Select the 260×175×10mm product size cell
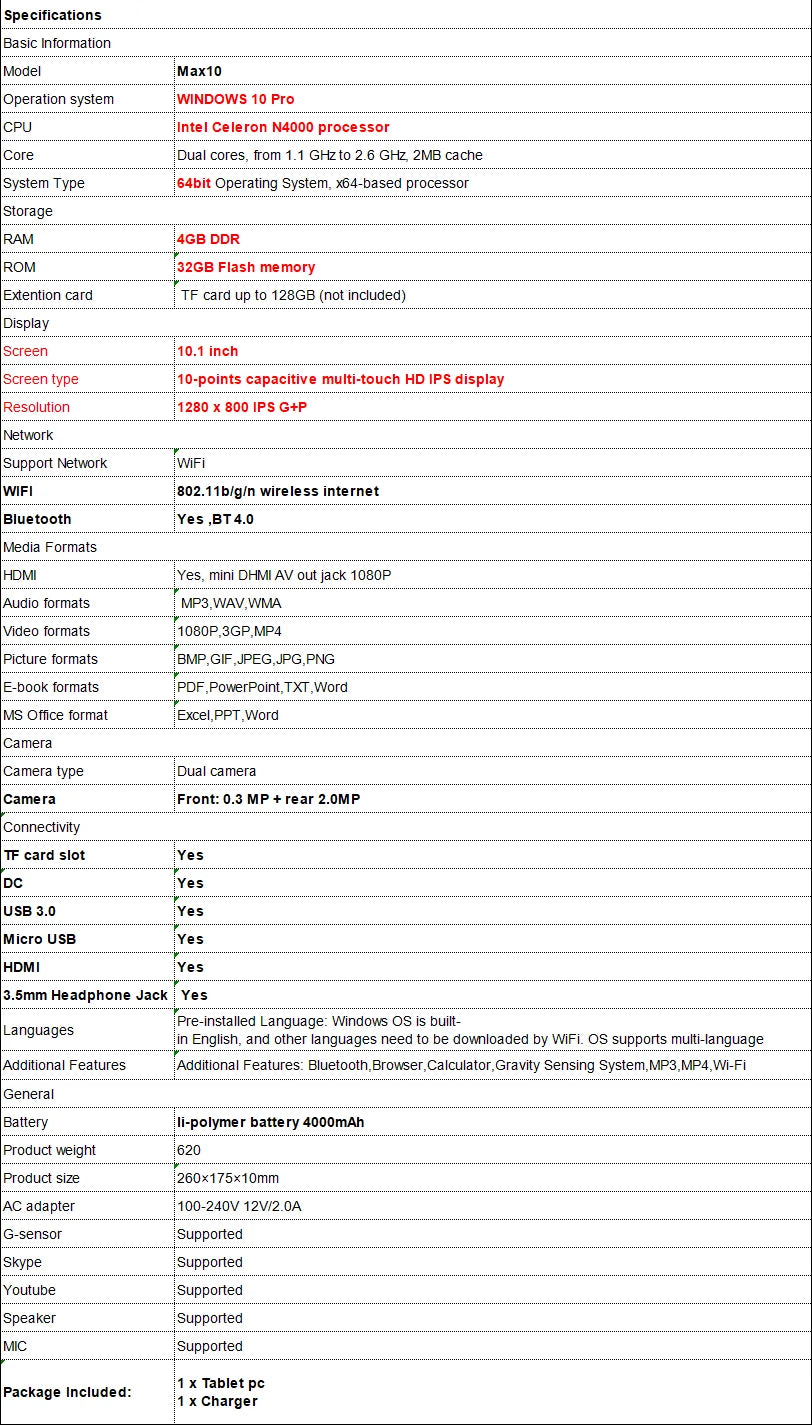812x1425 pixels. pyautogui.click(x=493, y=1178)
